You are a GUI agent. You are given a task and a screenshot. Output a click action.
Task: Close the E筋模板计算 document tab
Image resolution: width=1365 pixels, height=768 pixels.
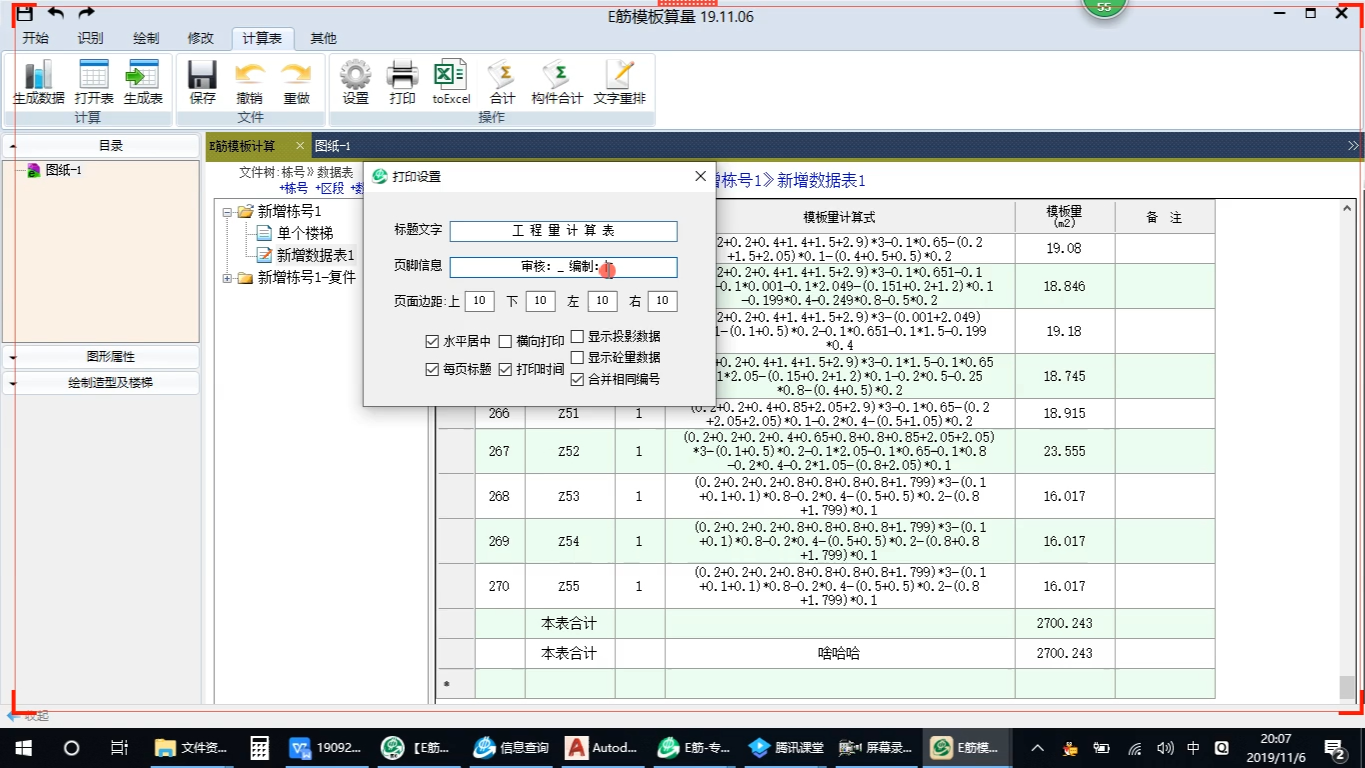tap(299, 146)
